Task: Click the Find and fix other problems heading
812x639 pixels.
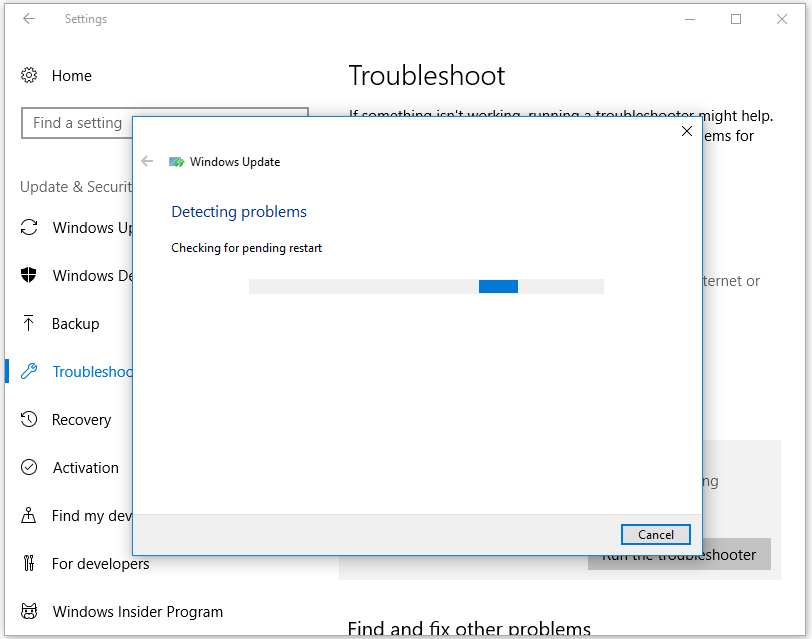Action: pos(469,628)
